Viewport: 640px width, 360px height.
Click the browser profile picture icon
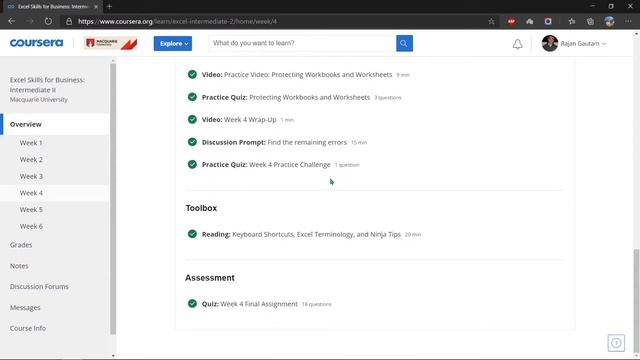tap(609, 22)
